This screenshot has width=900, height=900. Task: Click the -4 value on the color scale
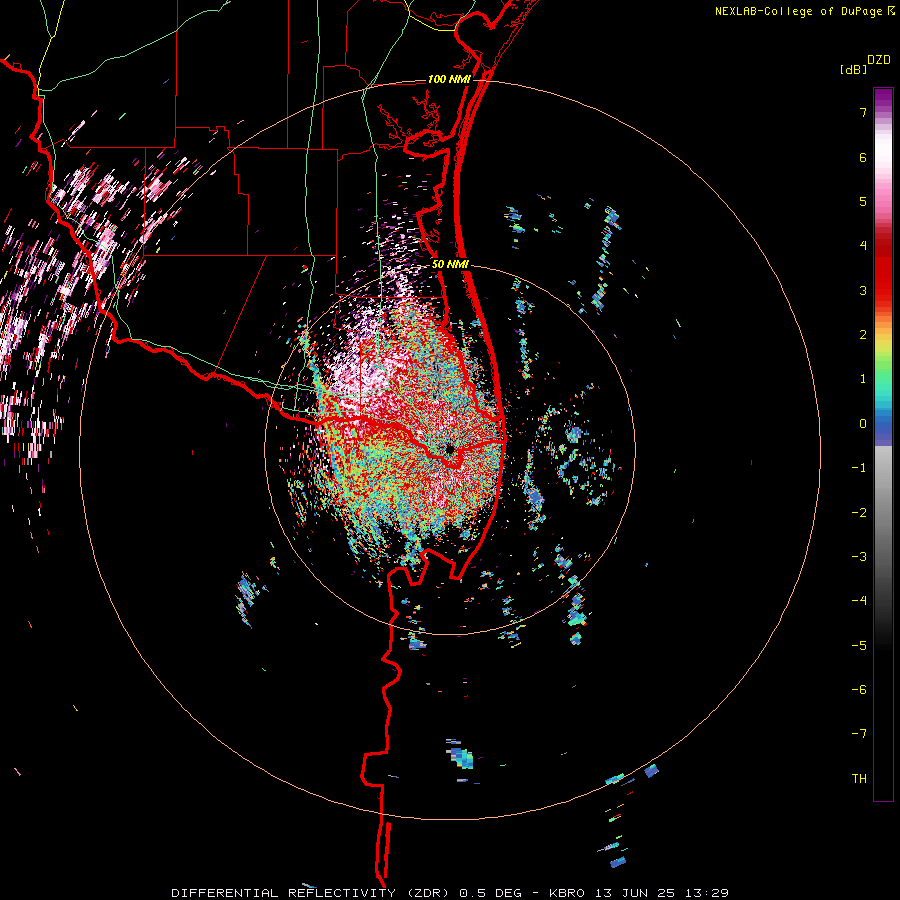pos(859,601)
